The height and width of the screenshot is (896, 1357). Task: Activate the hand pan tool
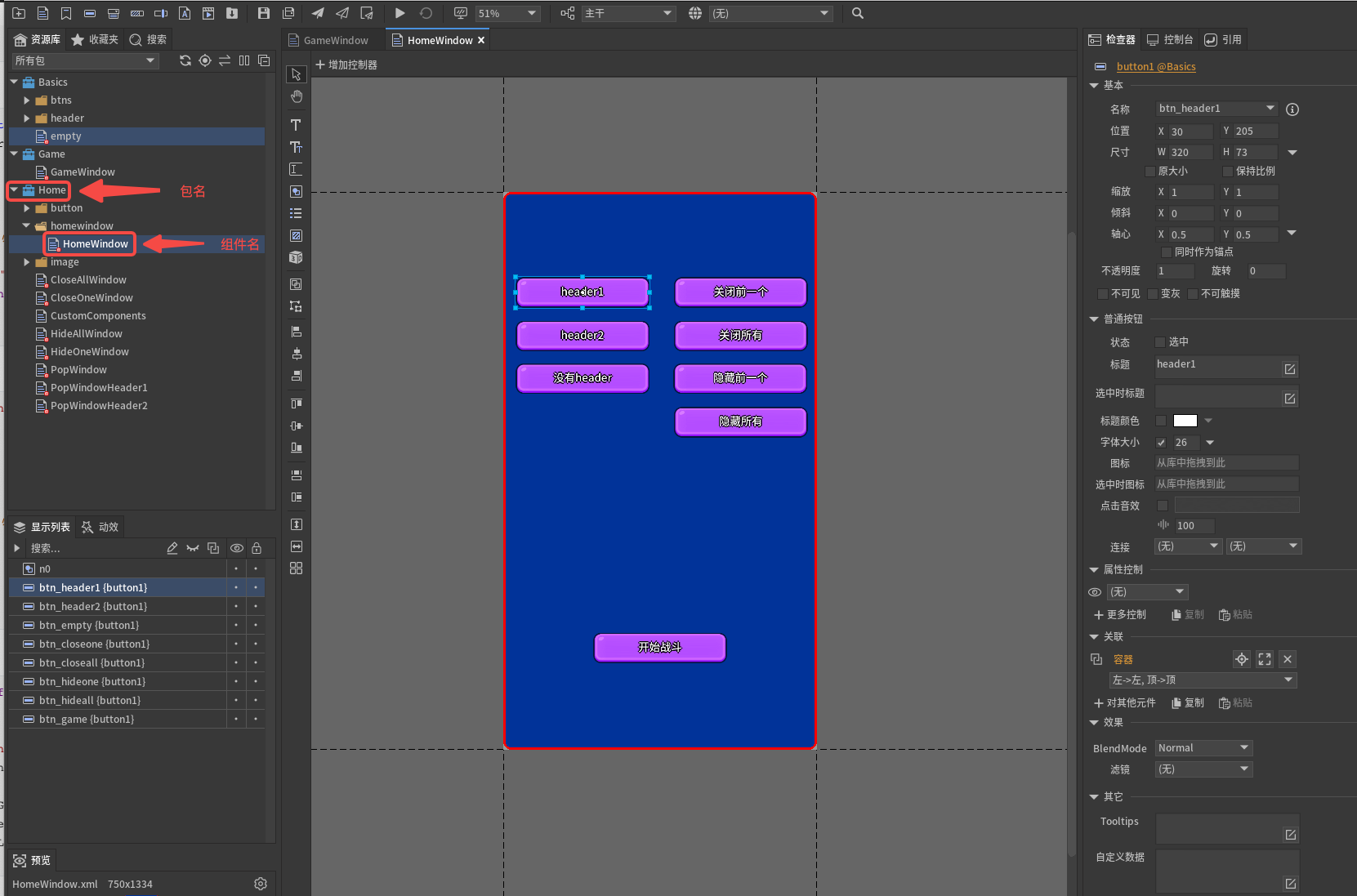[x=295, y=96]
